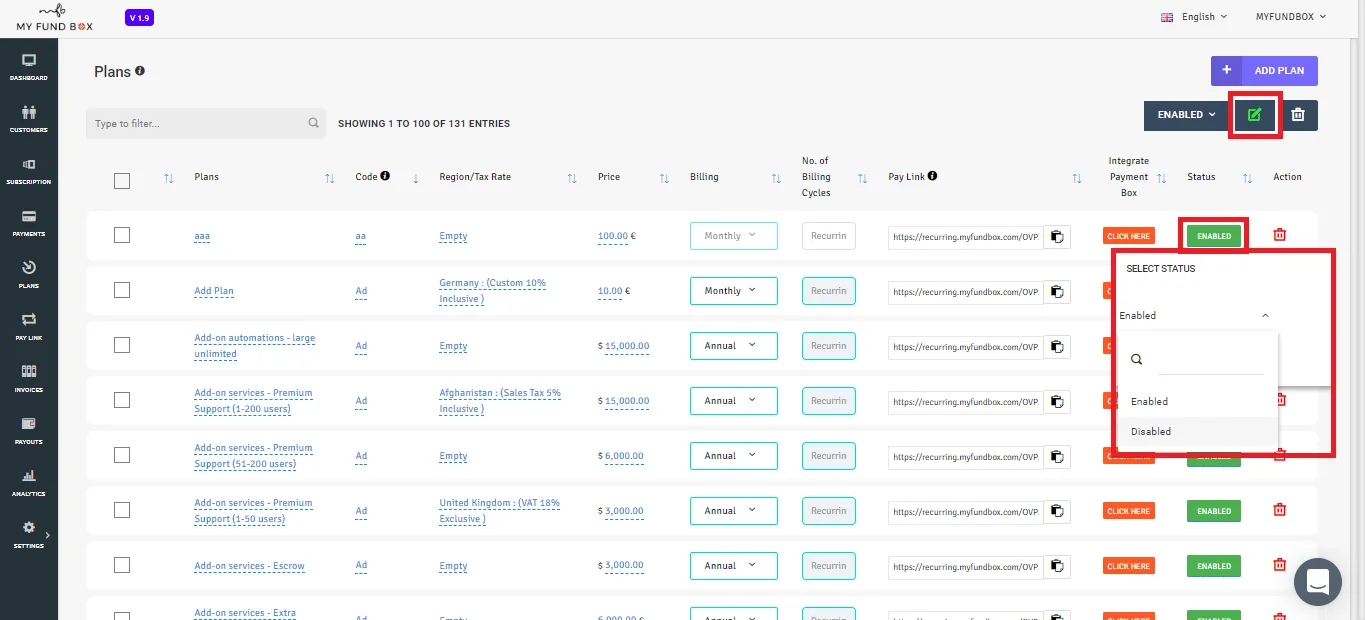Click the green bulk edit icon
Screen dimensions: 1365x620
pyautogui.click(x=1254, y=115)
